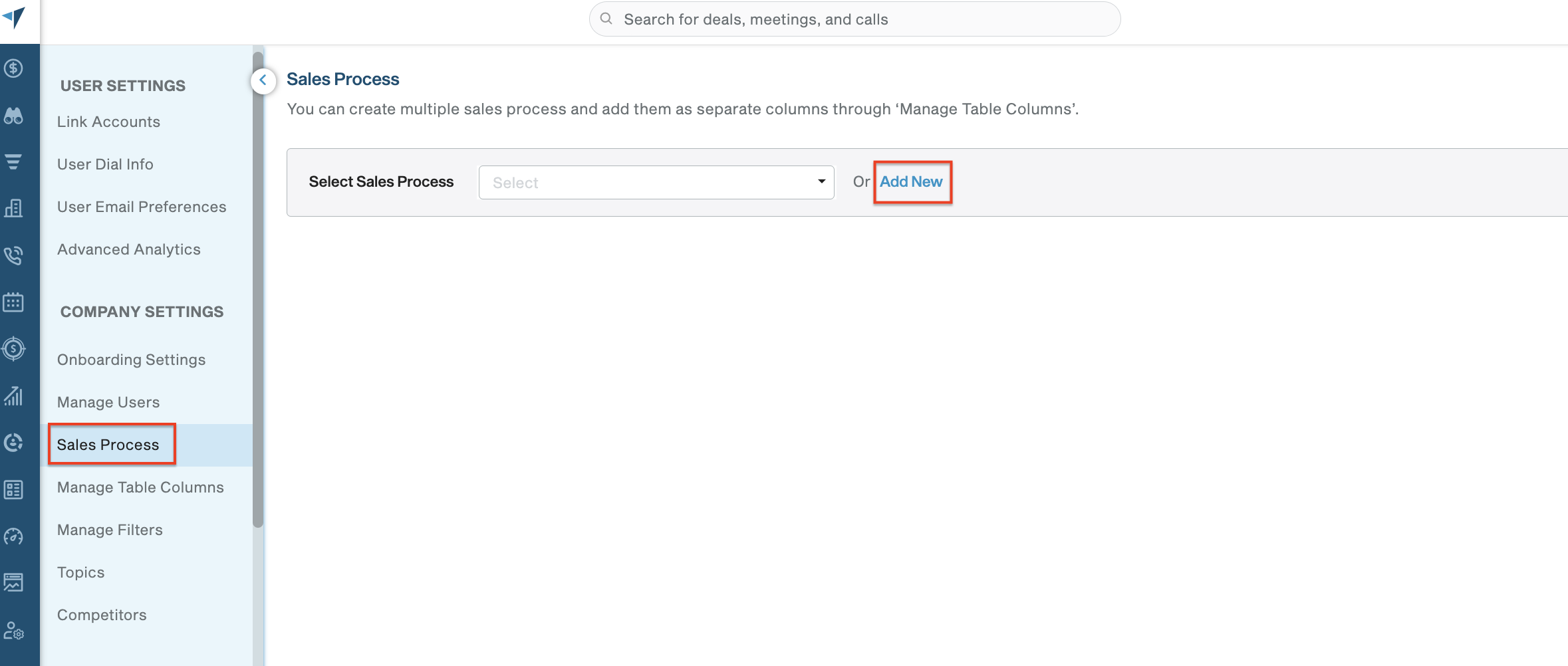Click the dollar sign deals icon
Viewport: 1568px width, 666px height.
click(13, 68)
